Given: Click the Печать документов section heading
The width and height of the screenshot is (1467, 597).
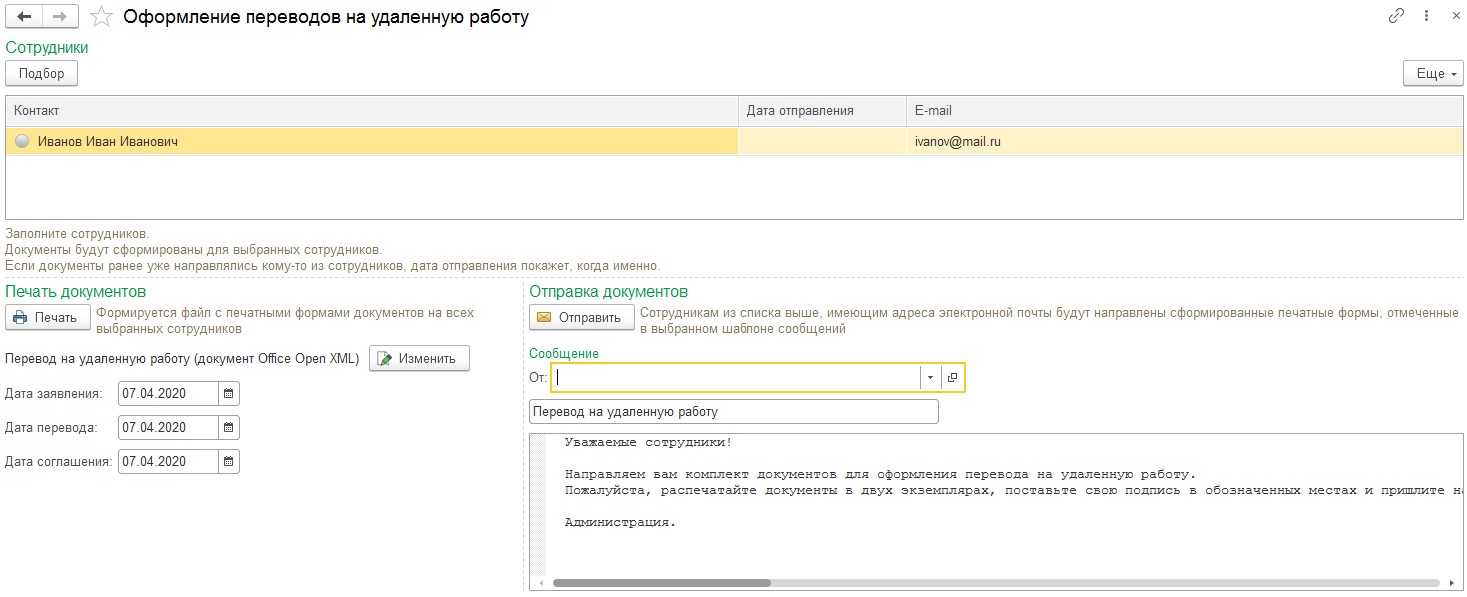Looking at the screenshot, I should [x=76, y=291].
